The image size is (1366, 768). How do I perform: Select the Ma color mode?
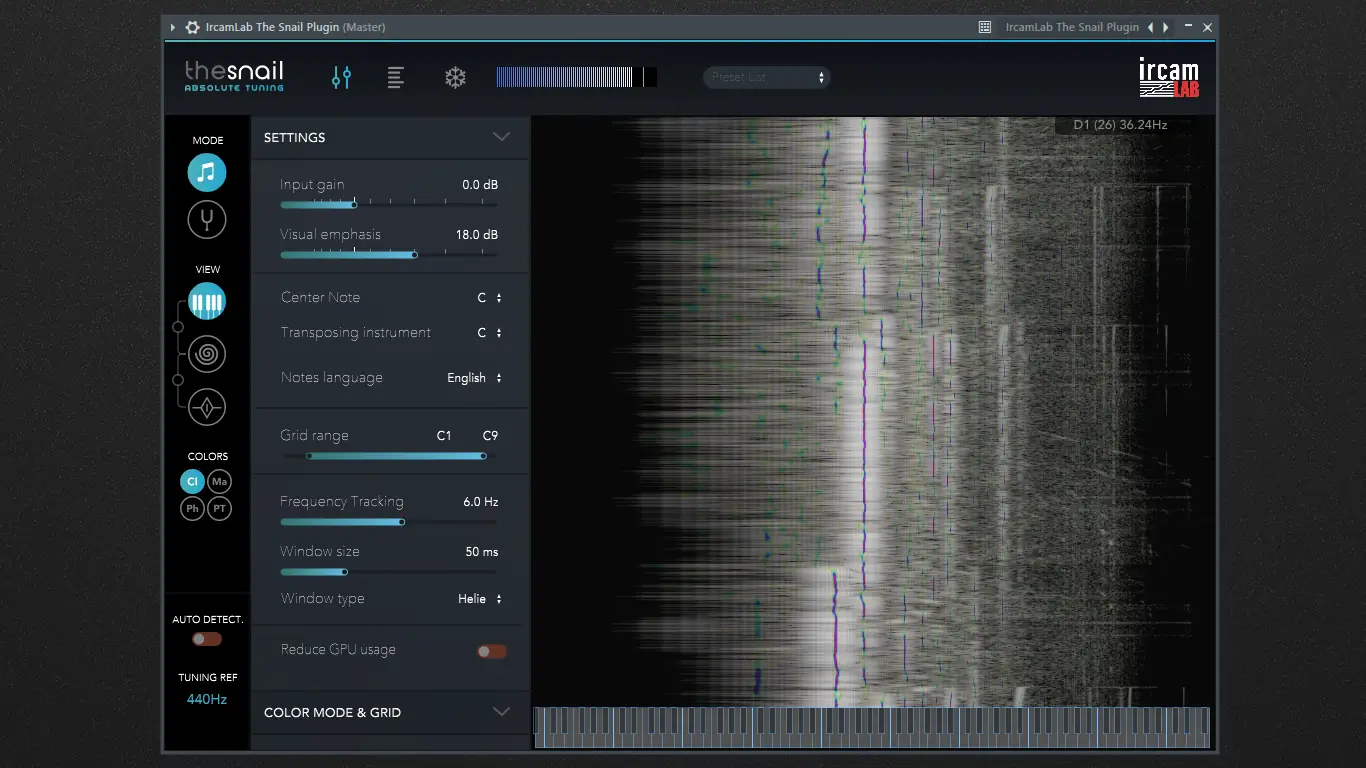[220, 482]
